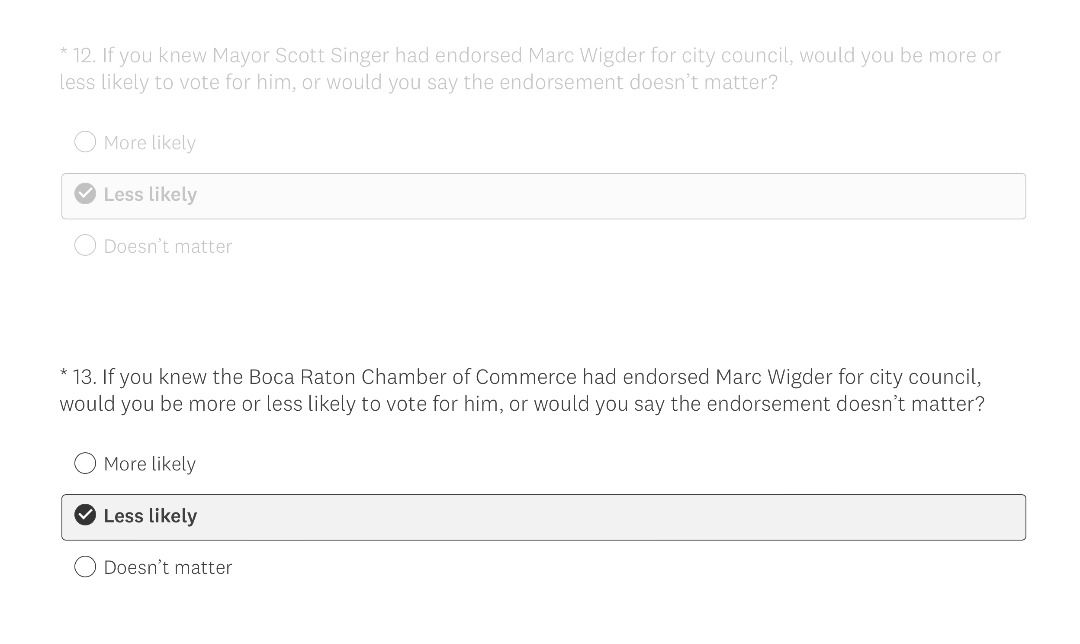Click the checked "Less likely" radio in question 13

[x=85, y=515]
